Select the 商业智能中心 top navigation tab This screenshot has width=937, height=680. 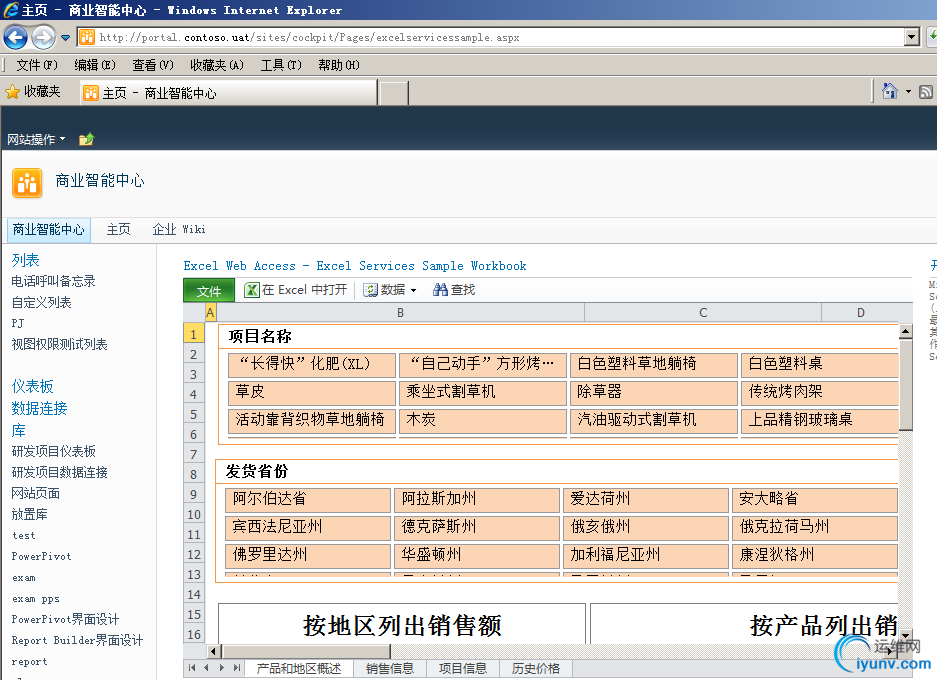click(x=49, y=229)
